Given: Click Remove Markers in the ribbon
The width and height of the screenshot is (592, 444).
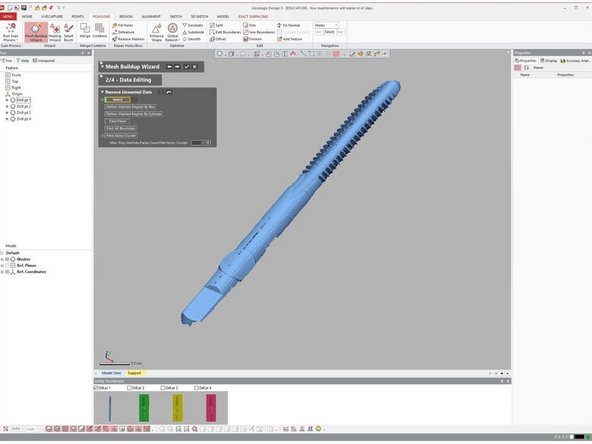Looking at the screenshot, I should click(x=128, y=39).
